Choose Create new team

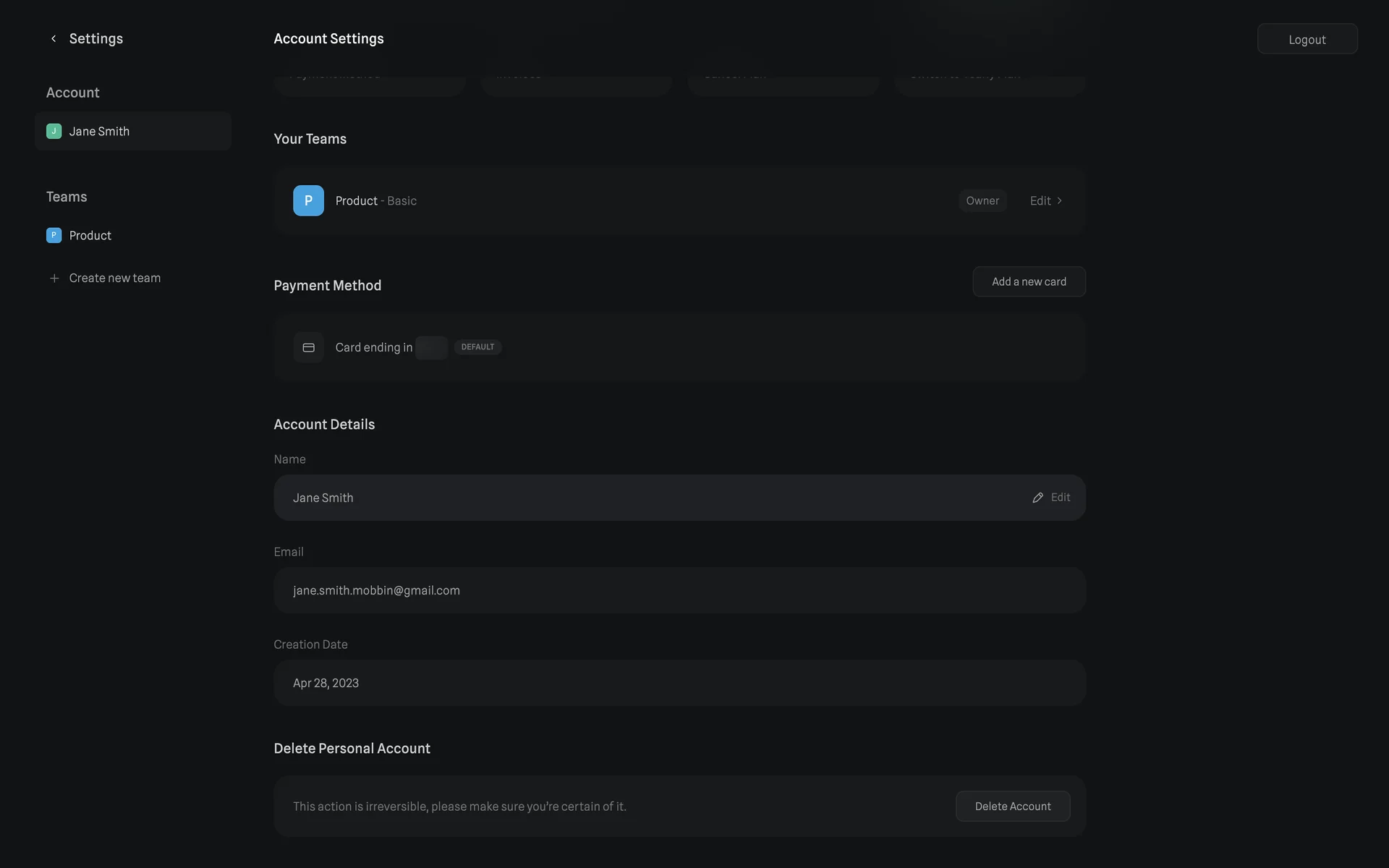point(114,278)
